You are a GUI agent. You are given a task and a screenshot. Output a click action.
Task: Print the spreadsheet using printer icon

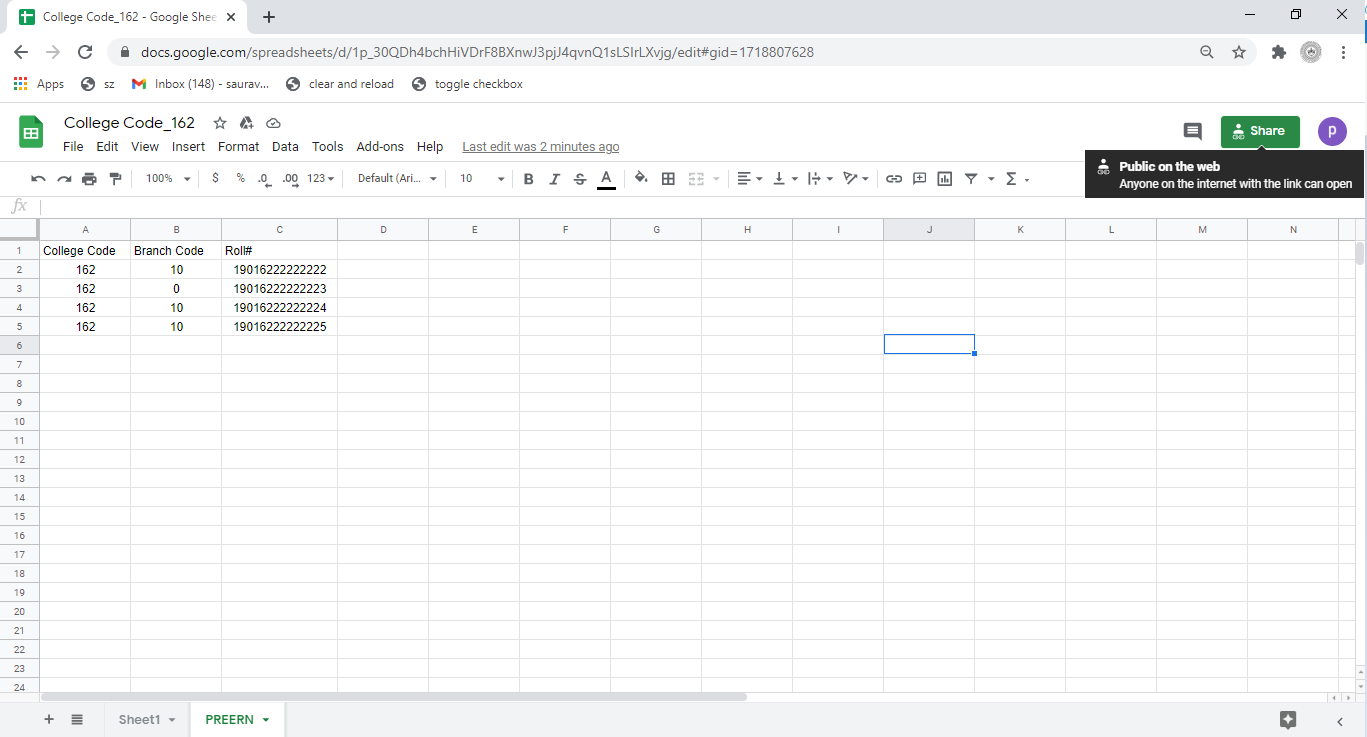89,179
